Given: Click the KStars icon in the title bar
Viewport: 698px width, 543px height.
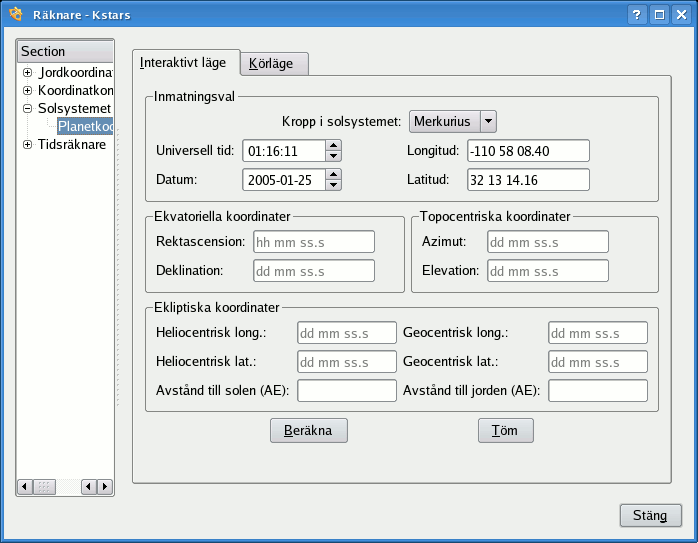Looking at the screenshot, I should pos(16,14).
